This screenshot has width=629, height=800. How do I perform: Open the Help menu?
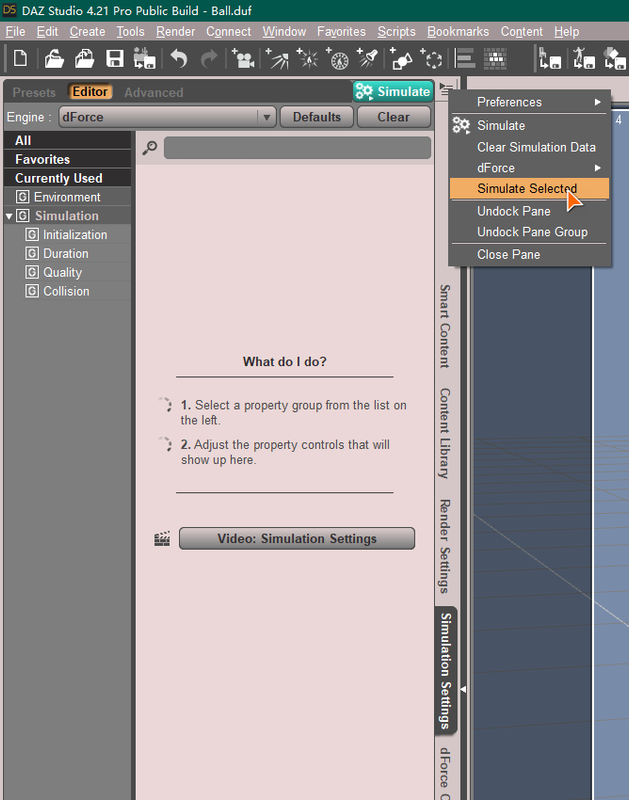566,32
